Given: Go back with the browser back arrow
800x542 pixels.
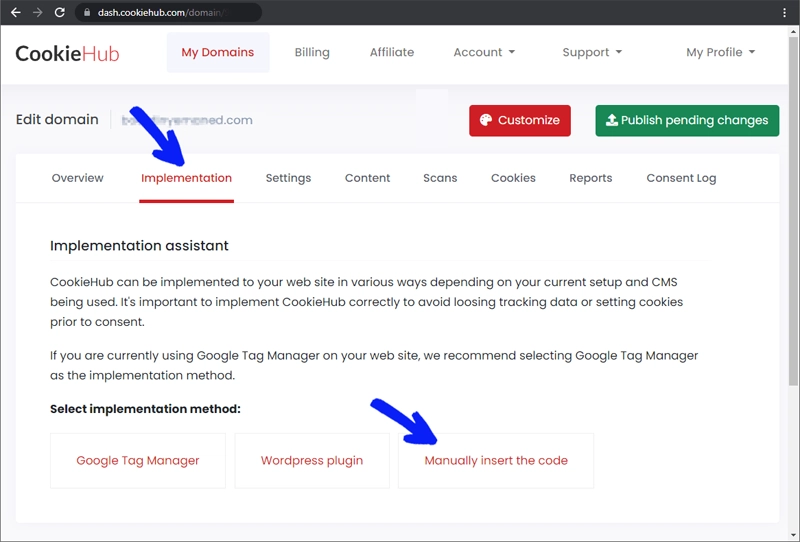Looking at the screenshot, I should [x=16, y=12].
